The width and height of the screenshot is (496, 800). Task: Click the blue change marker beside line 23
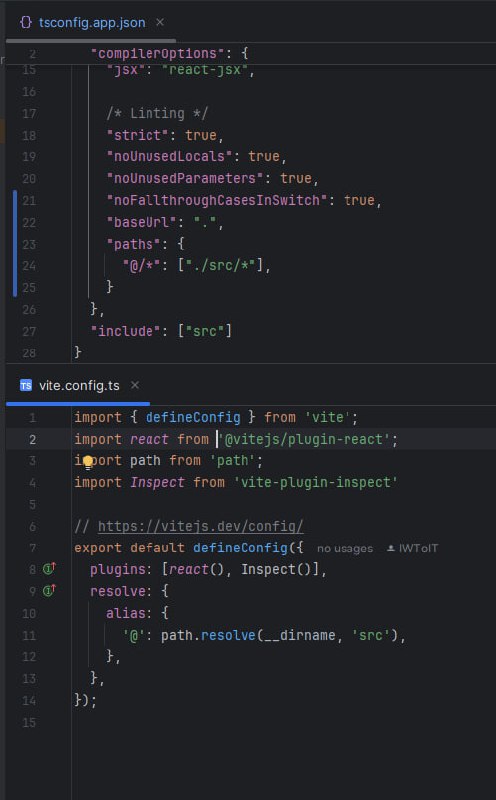coord(15,244)
